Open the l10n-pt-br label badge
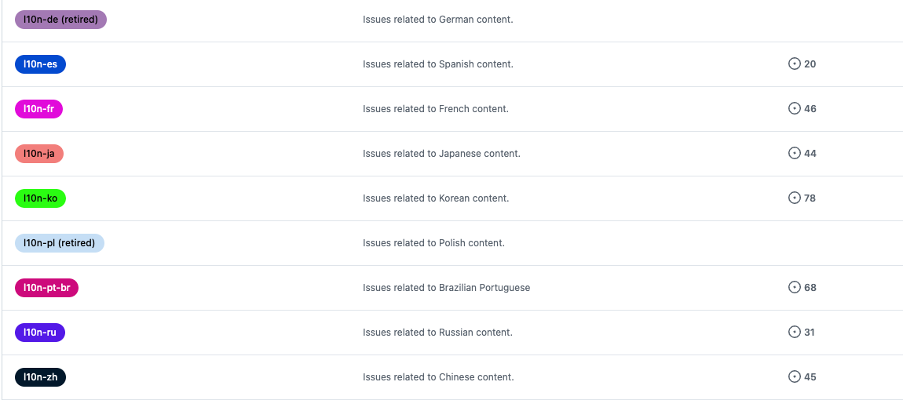904x400 pixels. (47, 288)
